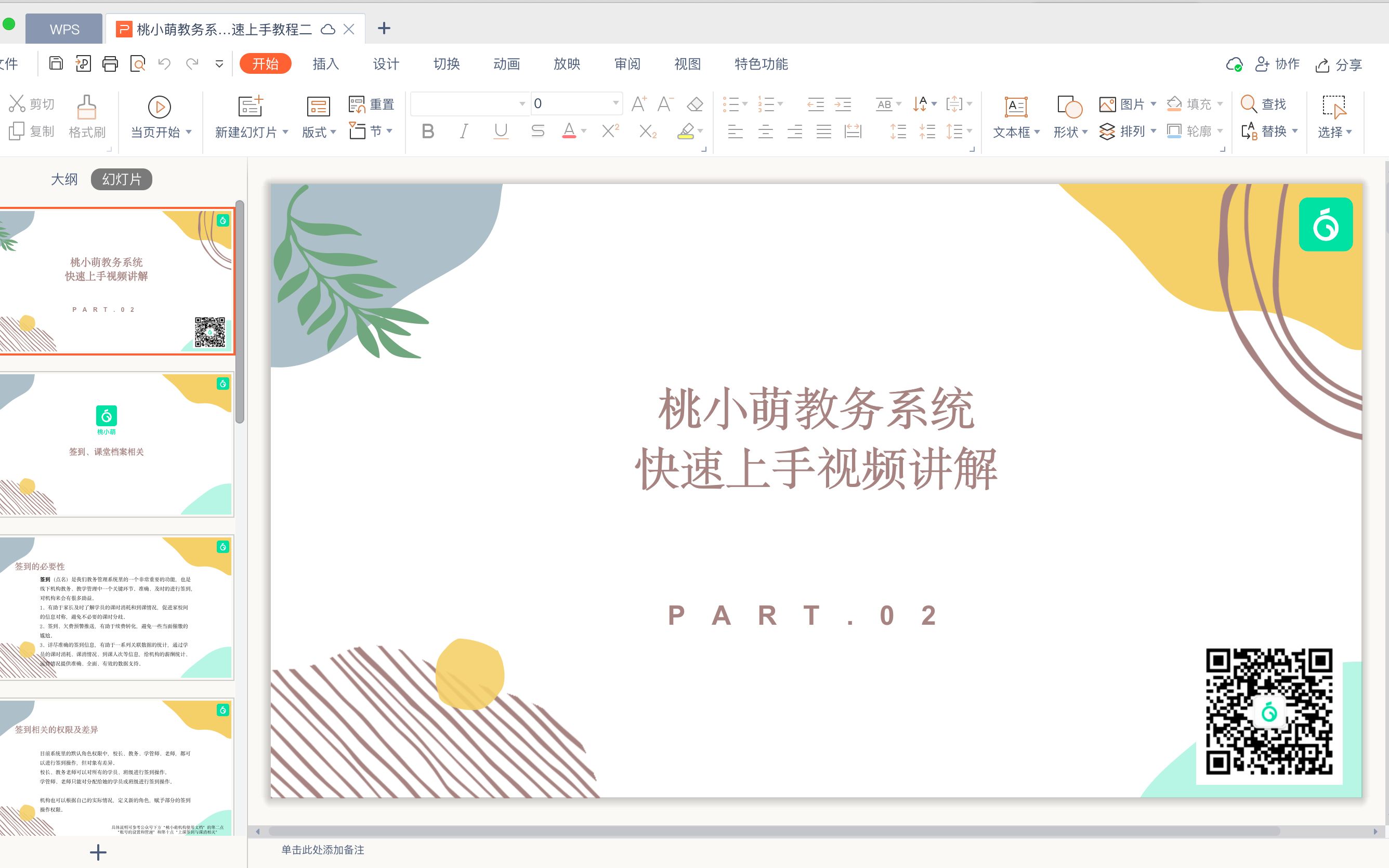Viewport: 1389px width, 868px height.
Task: Open the Design (设计) tab
Action: pyautogui.click(x=386, y=64)
